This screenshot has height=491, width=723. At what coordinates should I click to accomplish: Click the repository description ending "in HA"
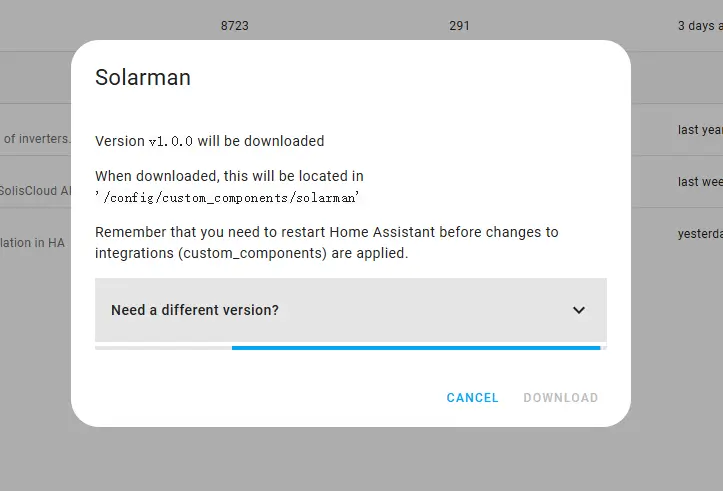tap(32, 242)
